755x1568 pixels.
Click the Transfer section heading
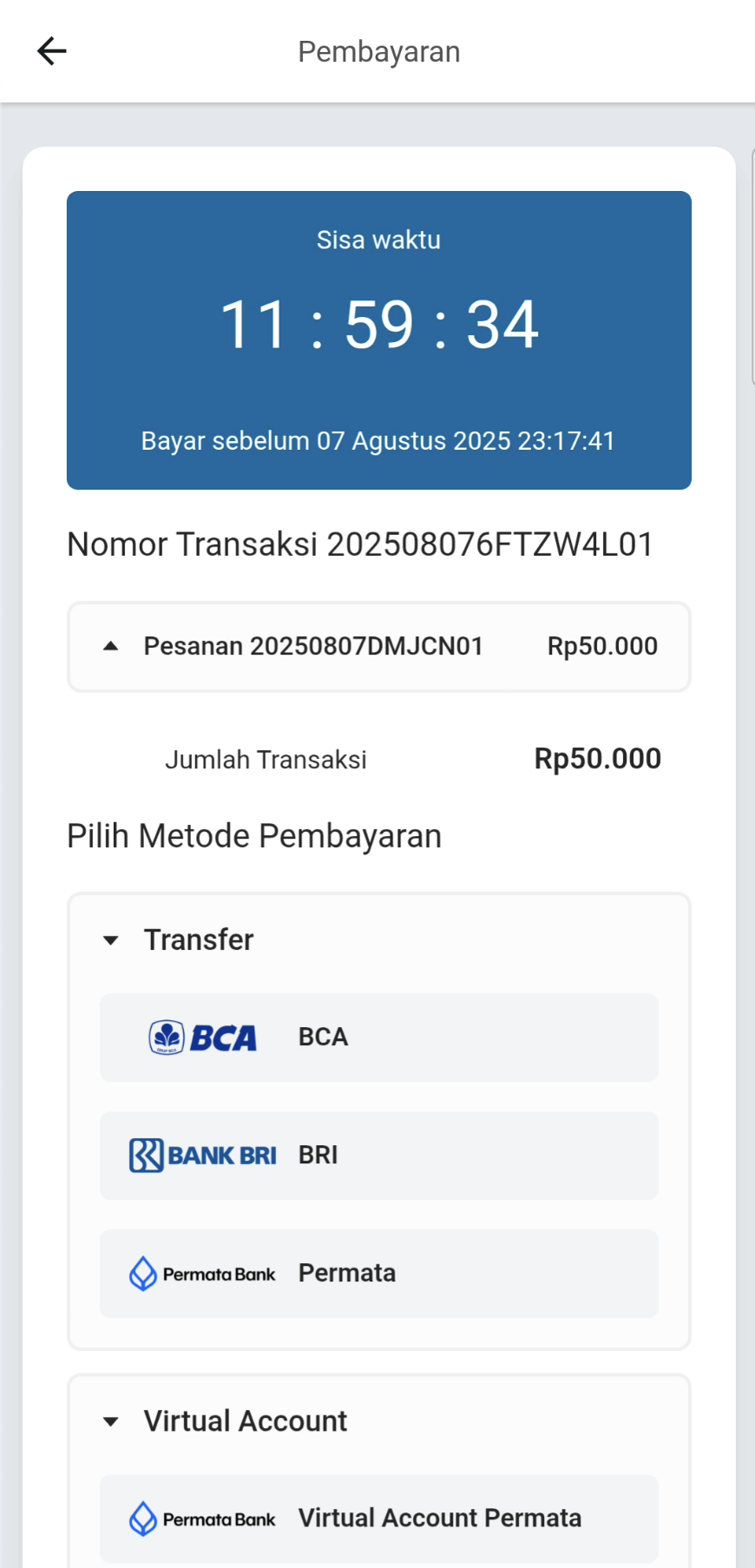click(x=199, y=940)
